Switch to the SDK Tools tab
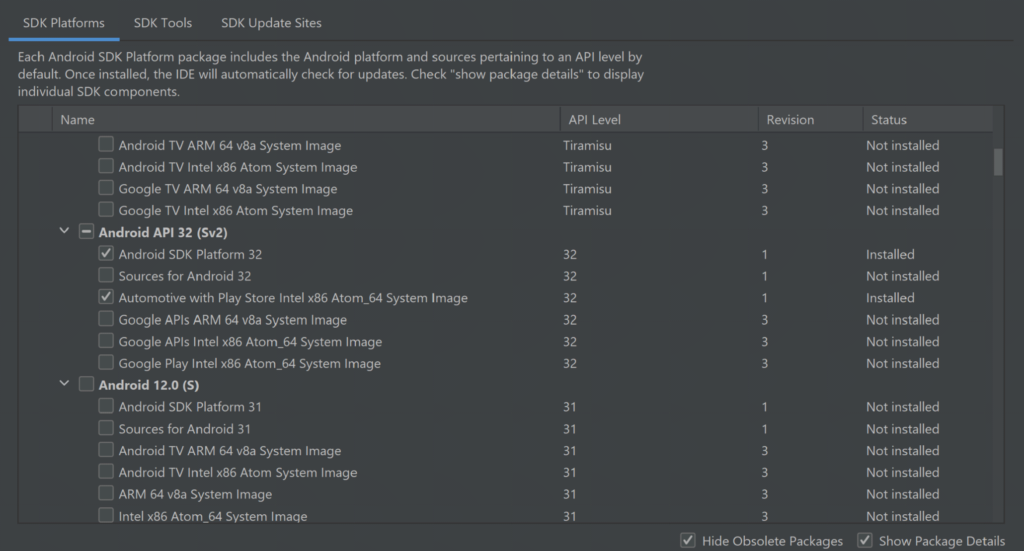This screenshot has width=1024, height=551. (x=163, y=23)
